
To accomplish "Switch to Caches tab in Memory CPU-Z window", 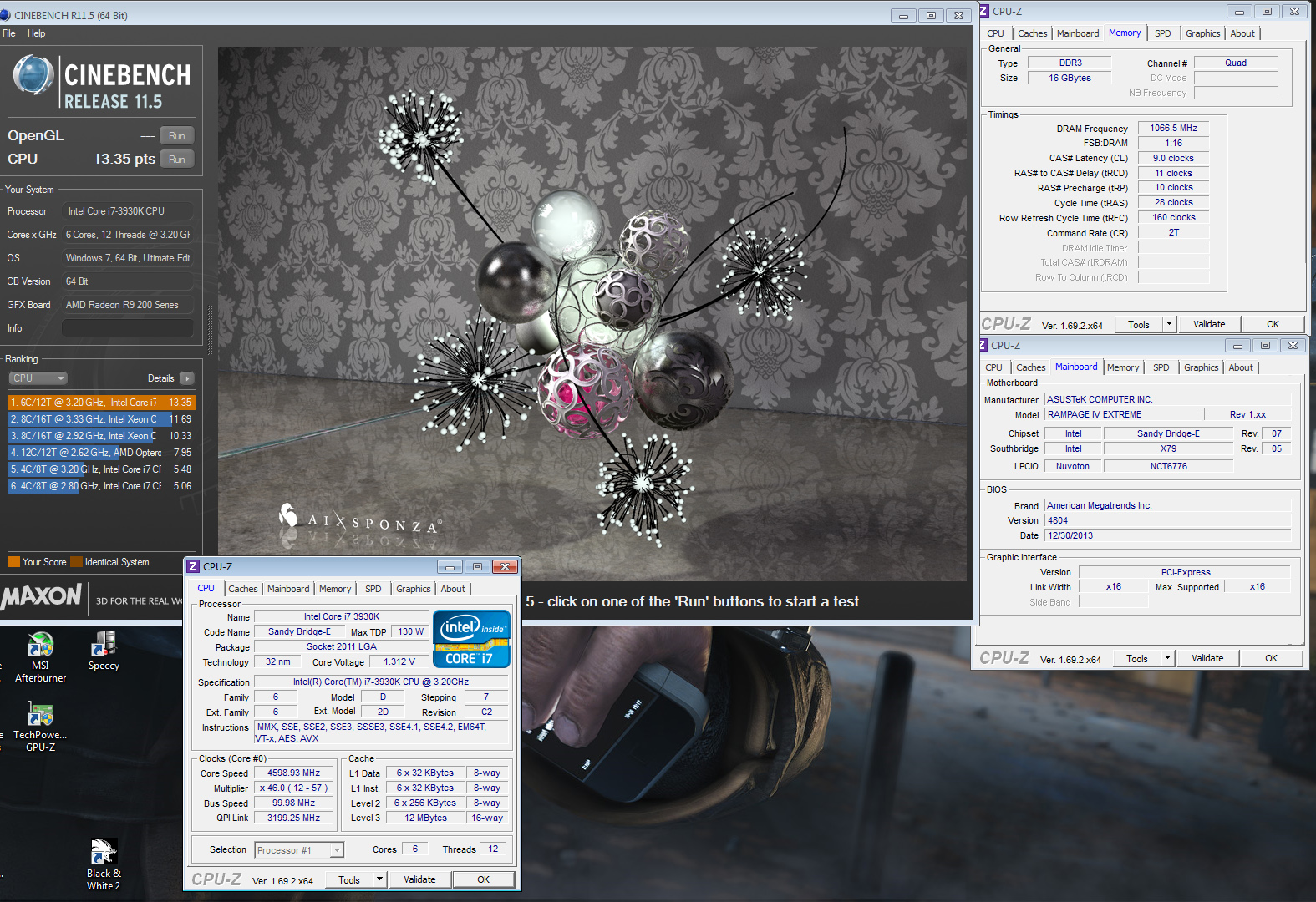I will (1033, 33).
